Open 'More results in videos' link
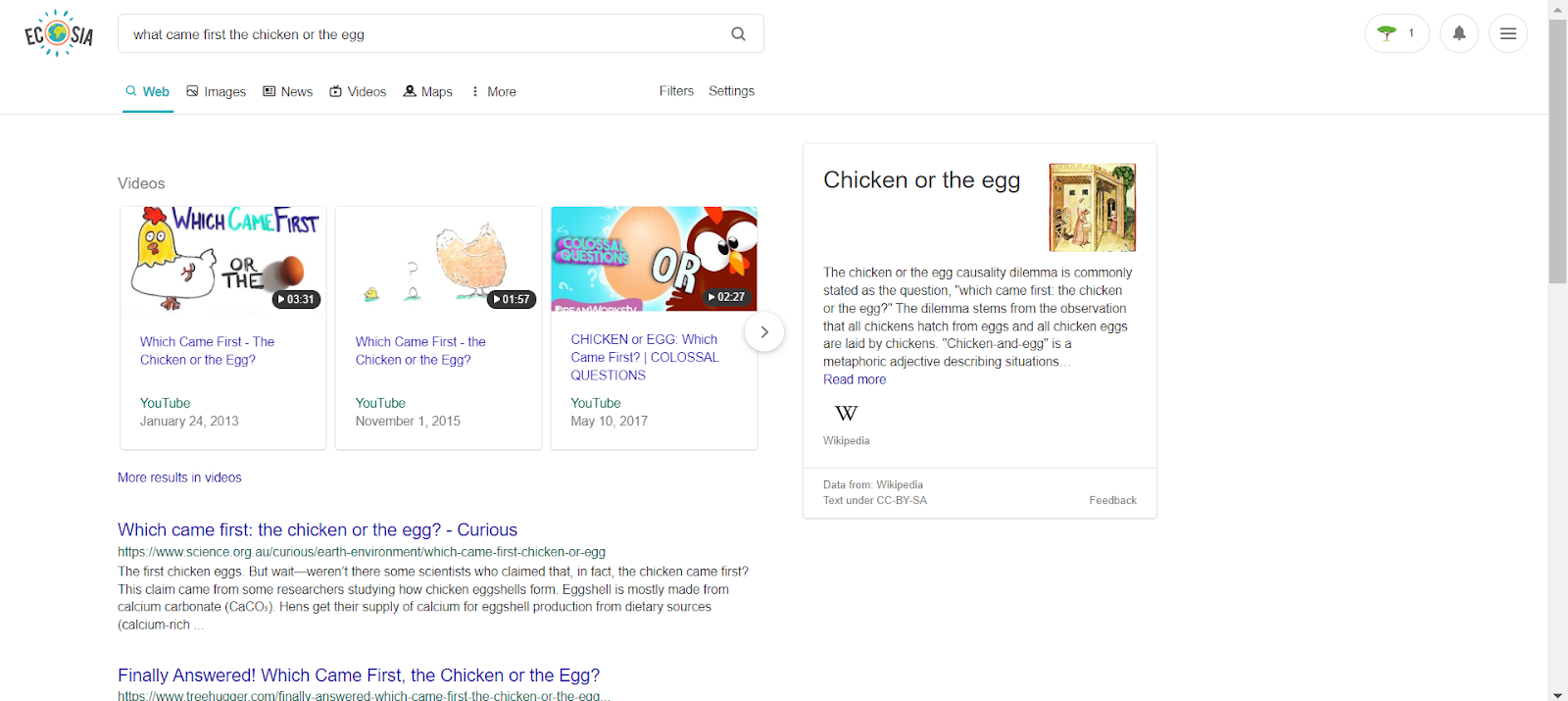1568x701 pixels. tap(179, 477)
